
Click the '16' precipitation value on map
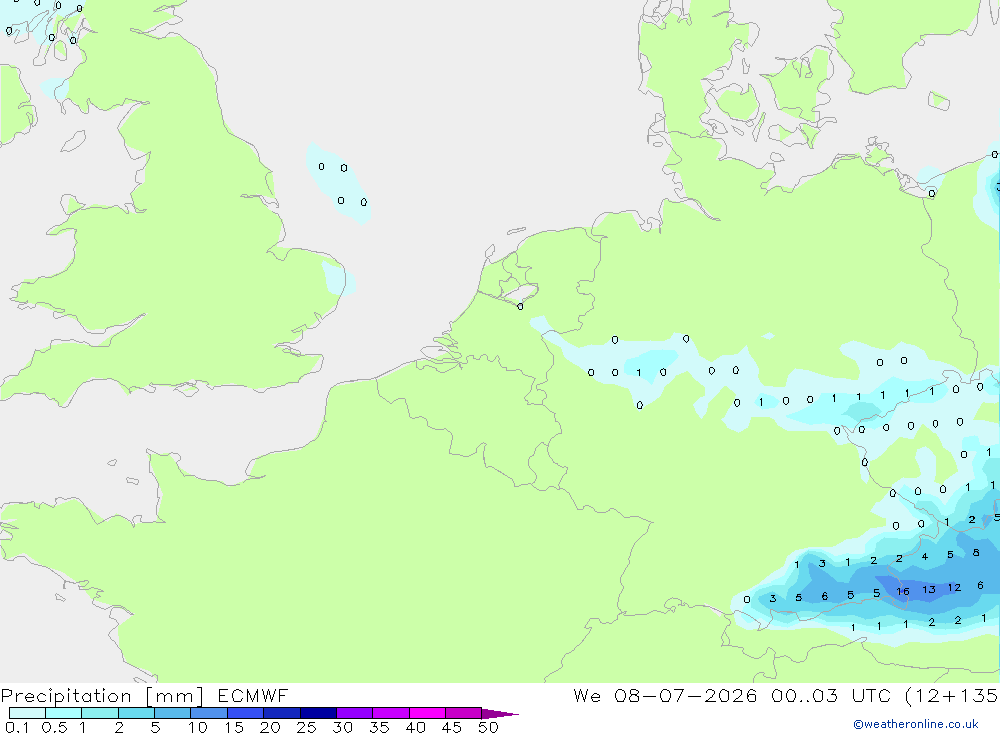pos(902,591)
